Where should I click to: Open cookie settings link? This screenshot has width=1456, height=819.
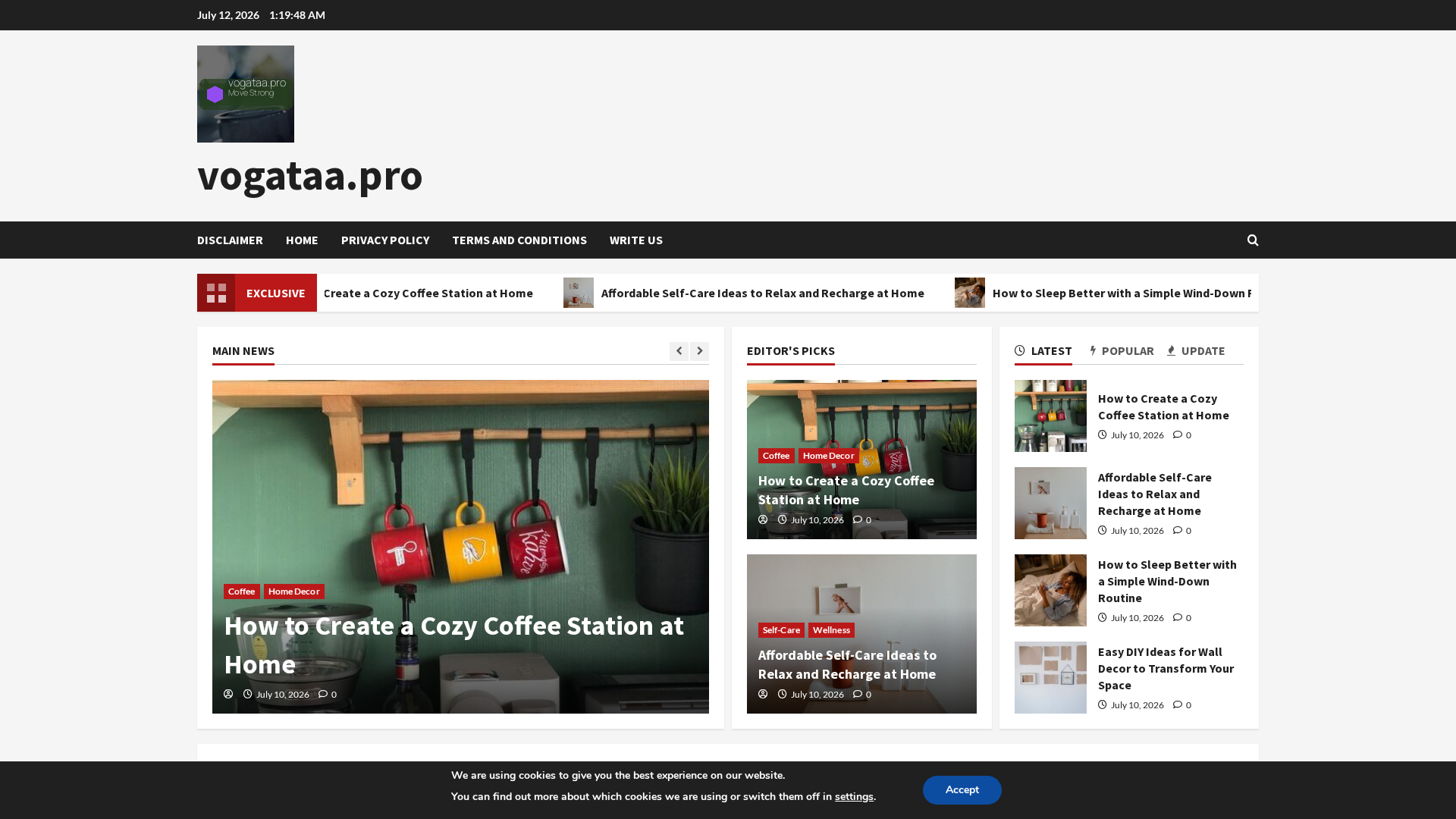pos(854,796)
